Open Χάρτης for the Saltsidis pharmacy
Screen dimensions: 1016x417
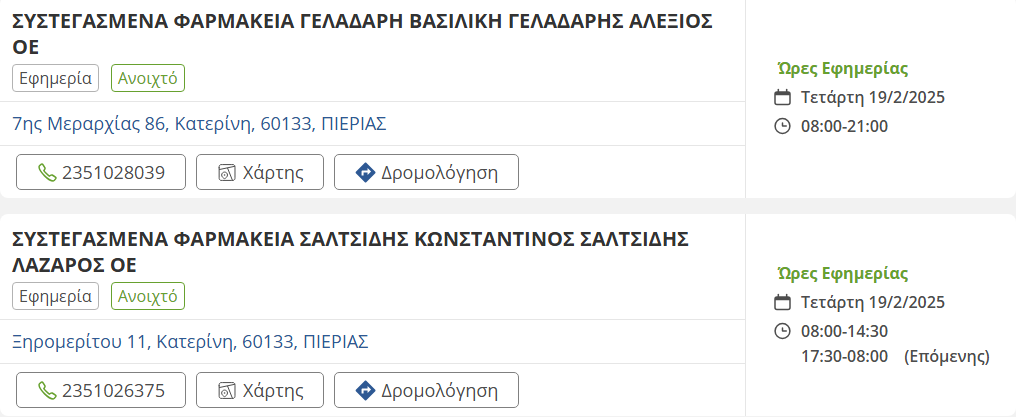[260, 390]
